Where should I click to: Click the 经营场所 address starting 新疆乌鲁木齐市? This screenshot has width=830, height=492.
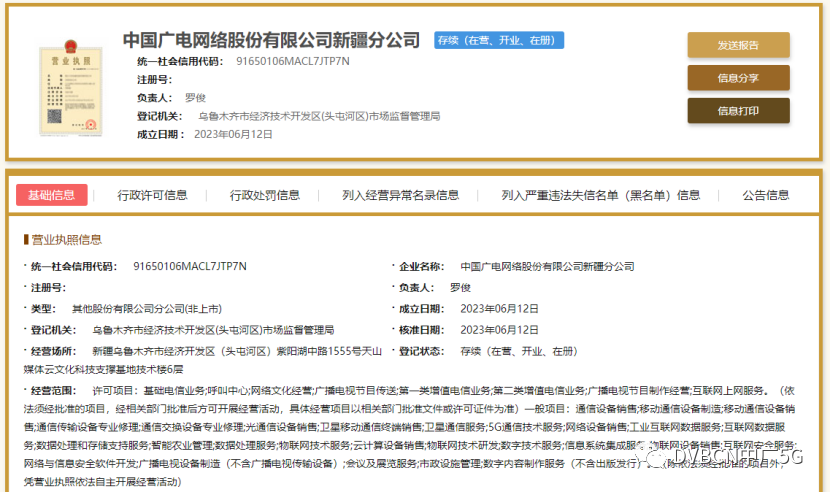203,360
